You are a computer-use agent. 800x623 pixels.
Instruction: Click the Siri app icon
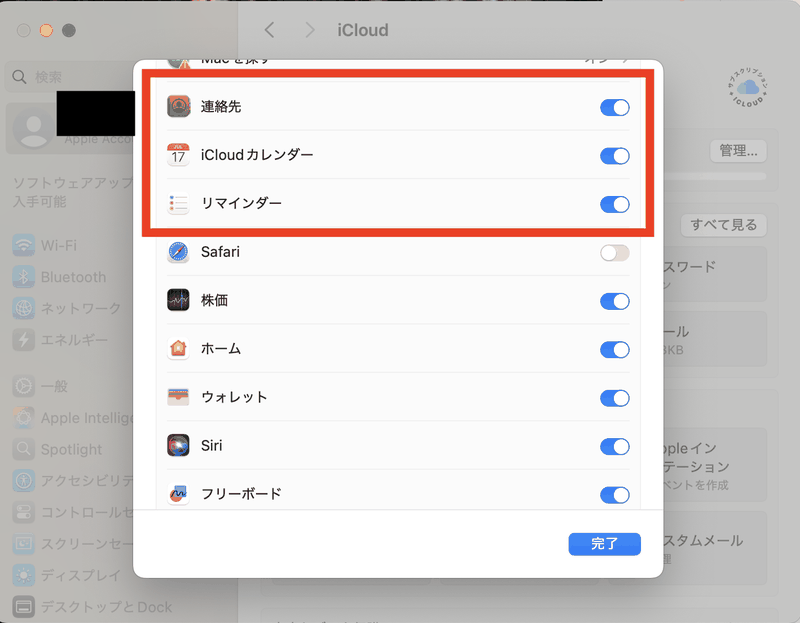[179, 445]
